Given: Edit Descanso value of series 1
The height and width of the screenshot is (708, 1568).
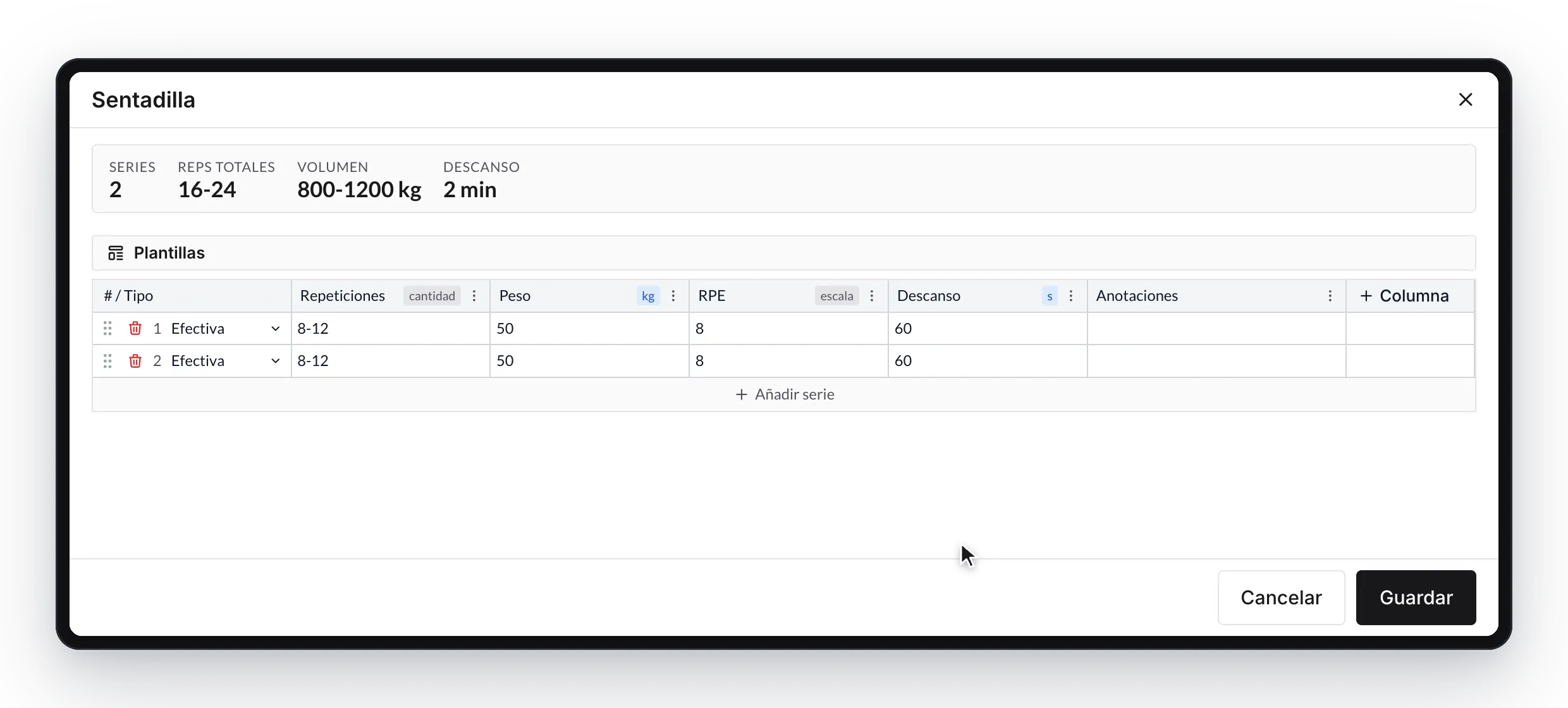Looking at the screenshot, I should coord(988,328).
